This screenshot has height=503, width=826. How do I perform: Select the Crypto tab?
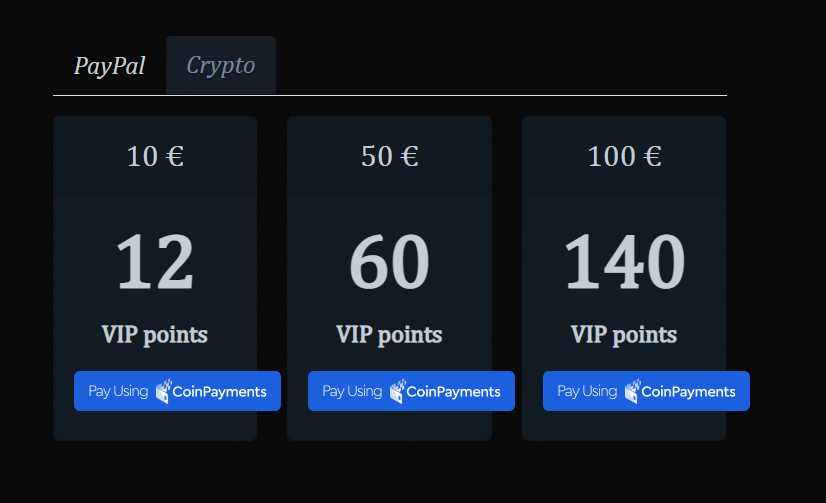point(221,66)
